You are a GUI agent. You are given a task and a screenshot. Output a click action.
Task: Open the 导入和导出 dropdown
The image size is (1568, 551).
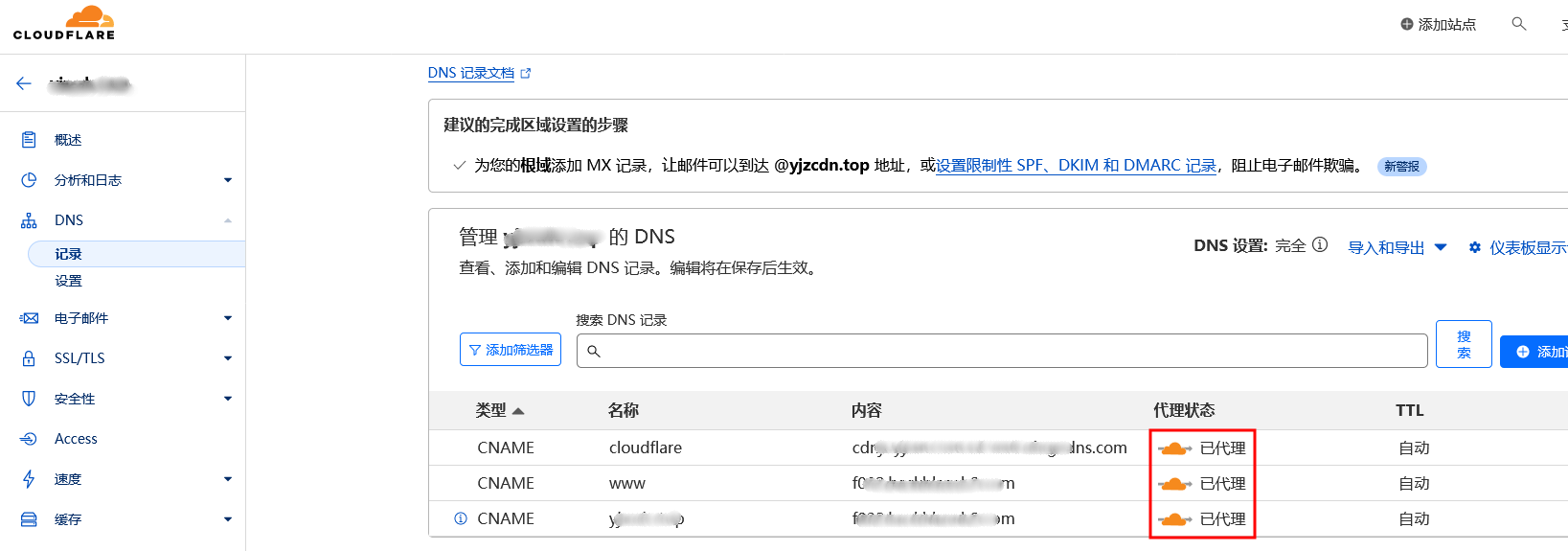coord(1397,248)
